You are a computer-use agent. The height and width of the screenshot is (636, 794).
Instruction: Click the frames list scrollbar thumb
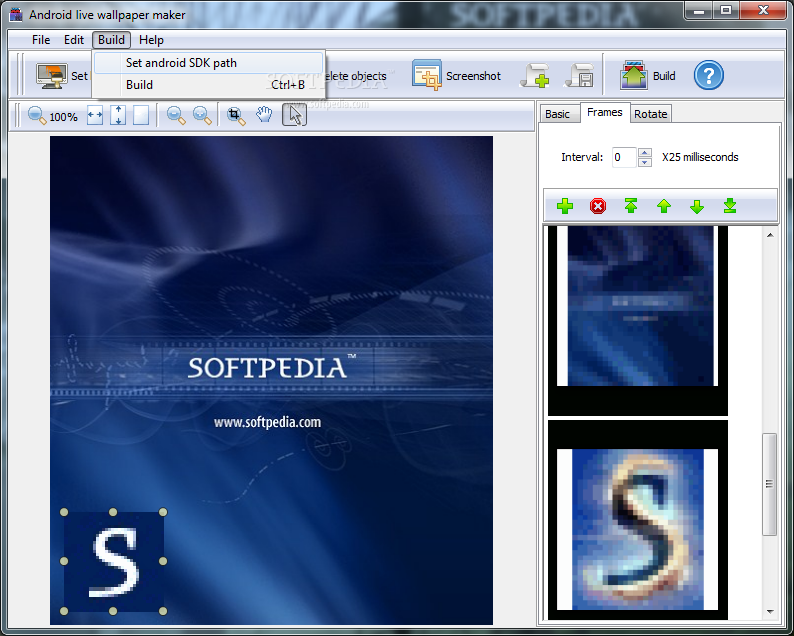coord(769,484)
